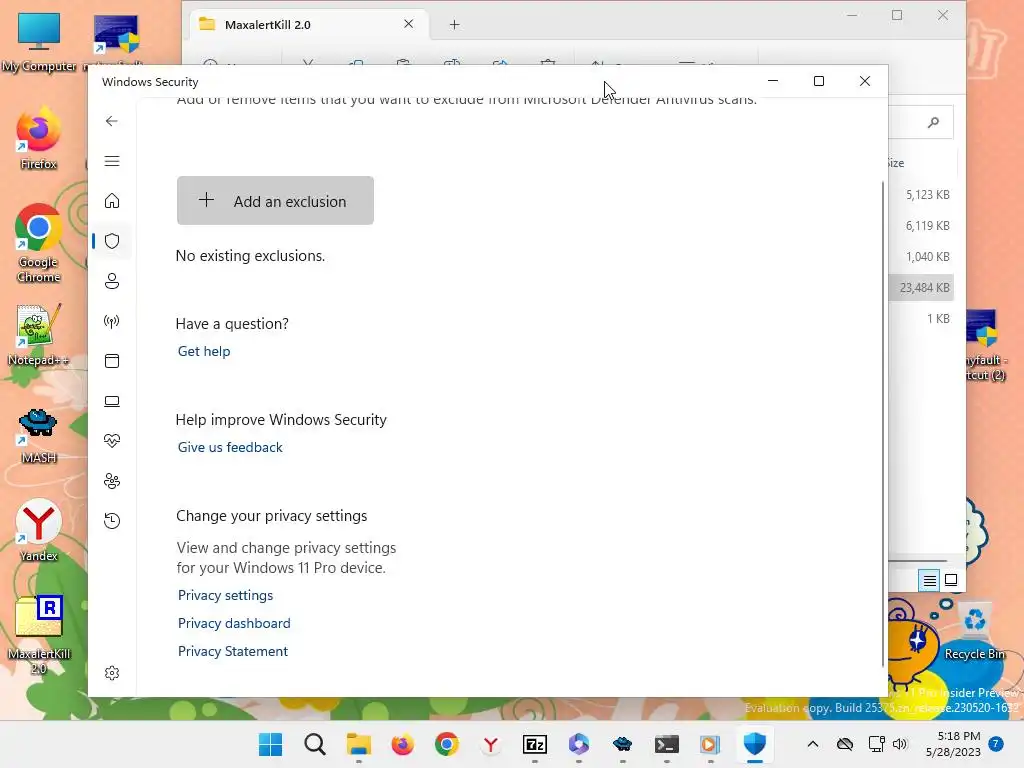Switch Explorer to details view
The height and width of the screenshot is (768, 1024).
[x=929, y=580]
